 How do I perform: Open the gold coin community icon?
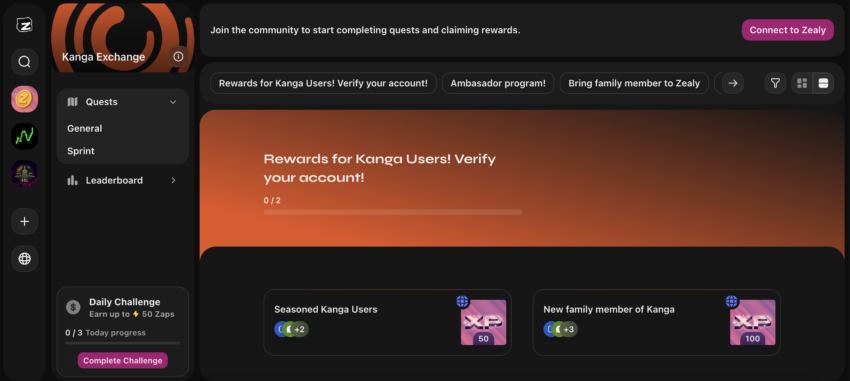[24, 99]
